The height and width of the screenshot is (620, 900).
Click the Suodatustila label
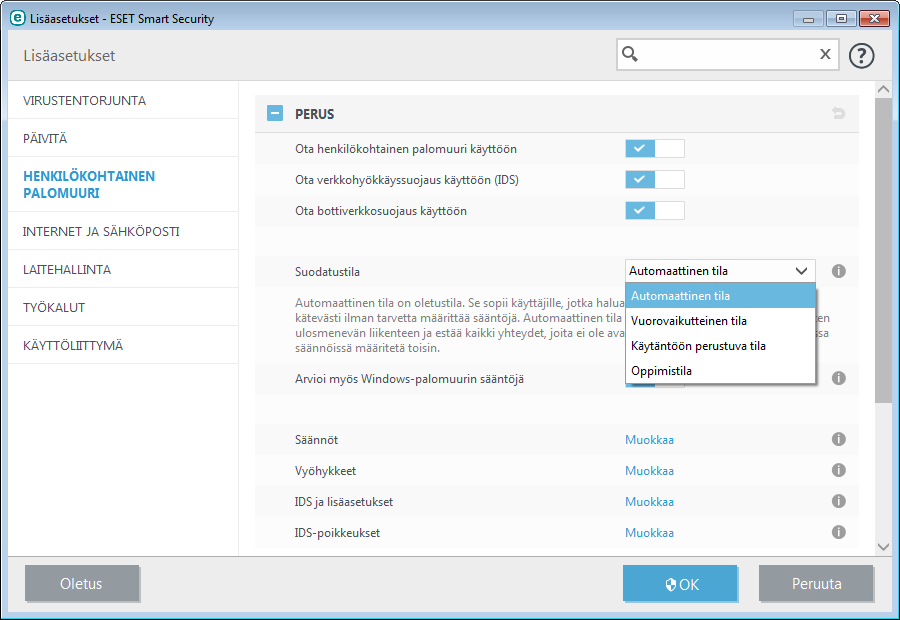click(x=327, y=272)
